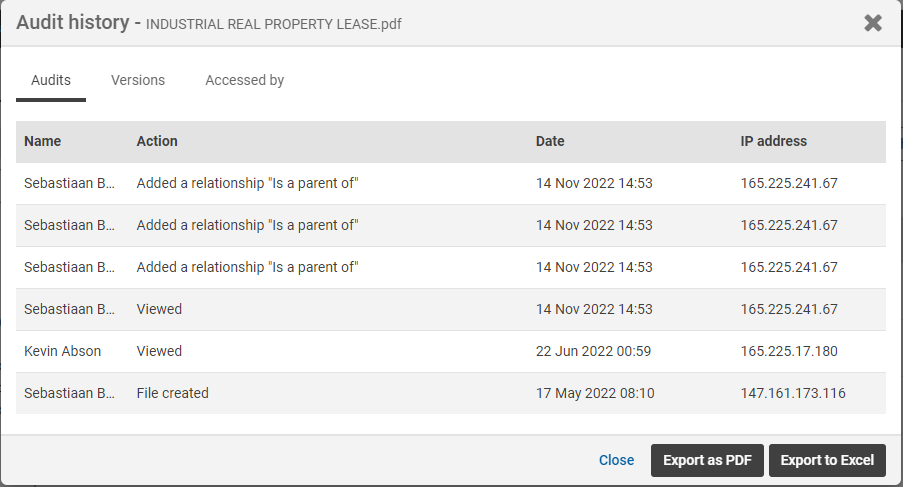The height and width of the screenshot is (487, 903).
Task: Click the IP address column header
Action: (x=773, y=141)
